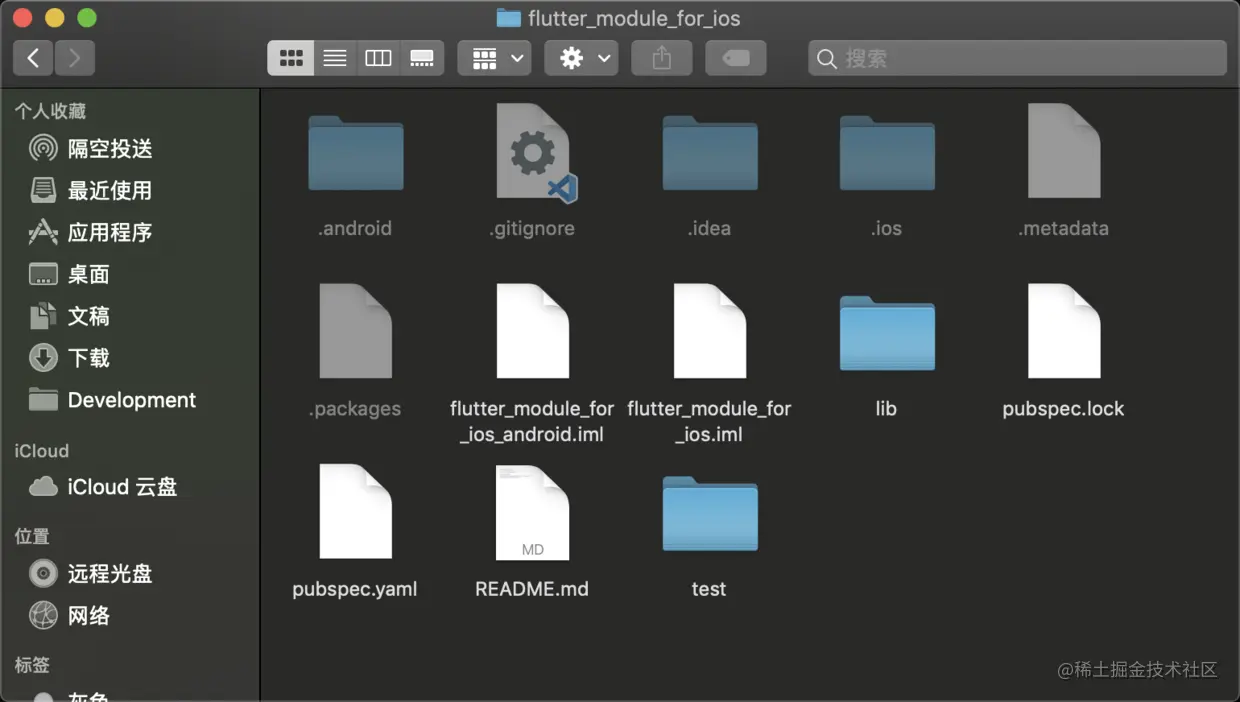The height and width of the screenshot is (702, 1240).
Task: Click the 标签 section header
Action: [32, 665]
